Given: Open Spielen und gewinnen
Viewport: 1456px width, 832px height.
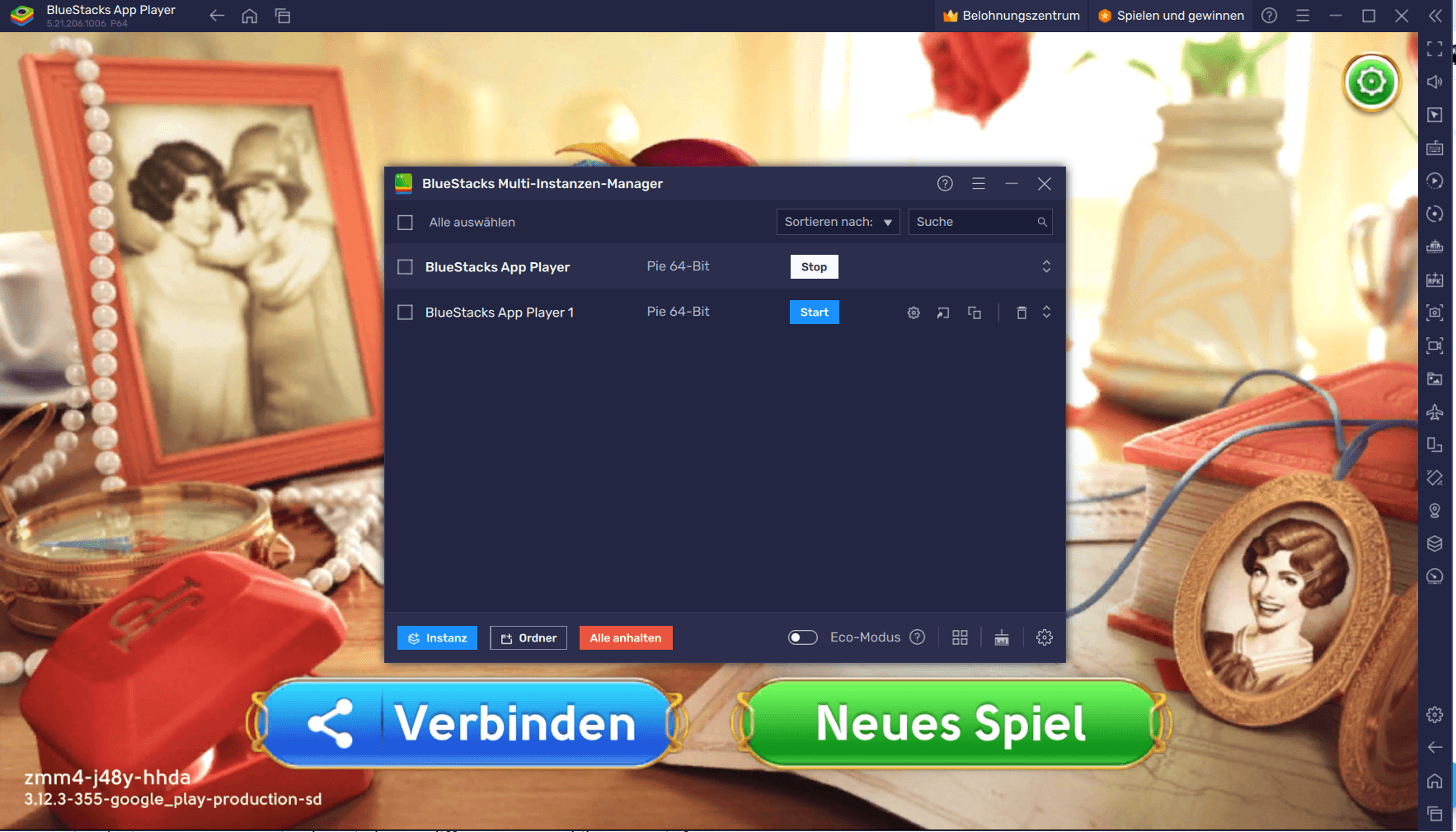Looking at the screenshot, I should coord(1171,16).
